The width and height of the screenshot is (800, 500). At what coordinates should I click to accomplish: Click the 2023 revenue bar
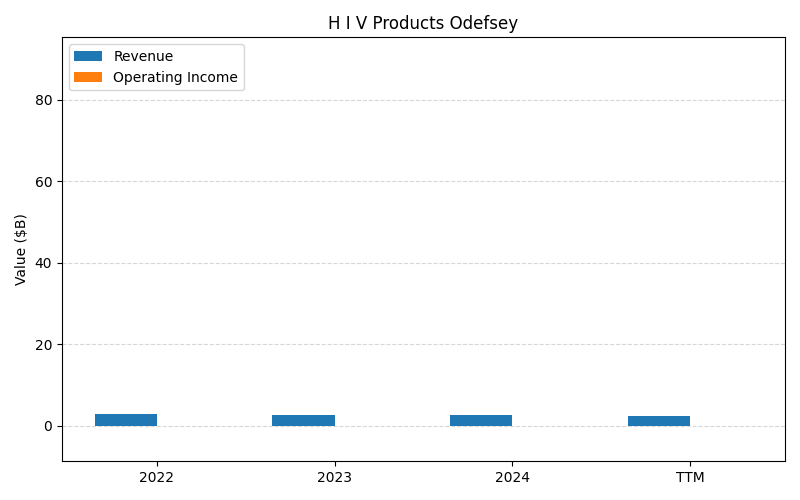[x=304, y=420]
